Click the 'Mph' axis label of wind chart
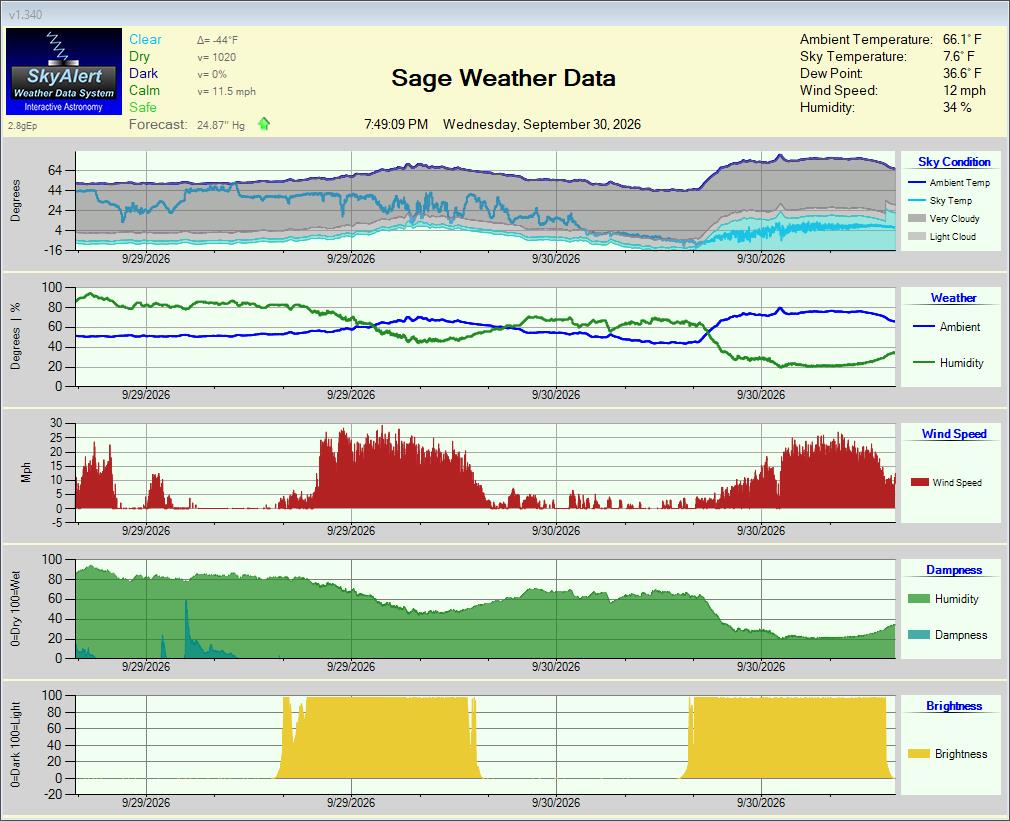Viewport: 1010px width, 821px height. pyautogui.click(x=26, y=472)
